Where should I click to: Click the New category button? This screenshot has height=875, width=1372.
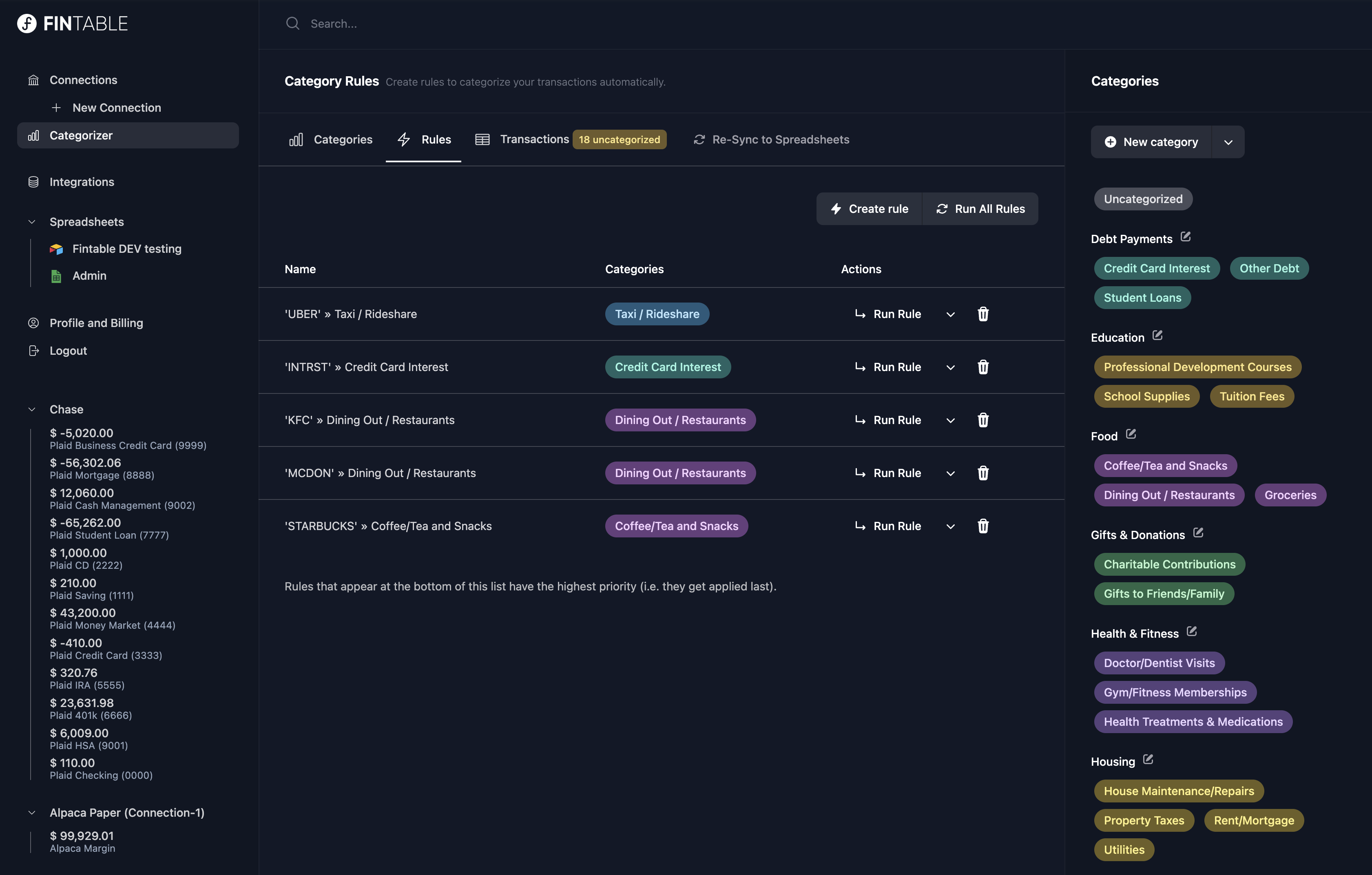click(1151, 142)
